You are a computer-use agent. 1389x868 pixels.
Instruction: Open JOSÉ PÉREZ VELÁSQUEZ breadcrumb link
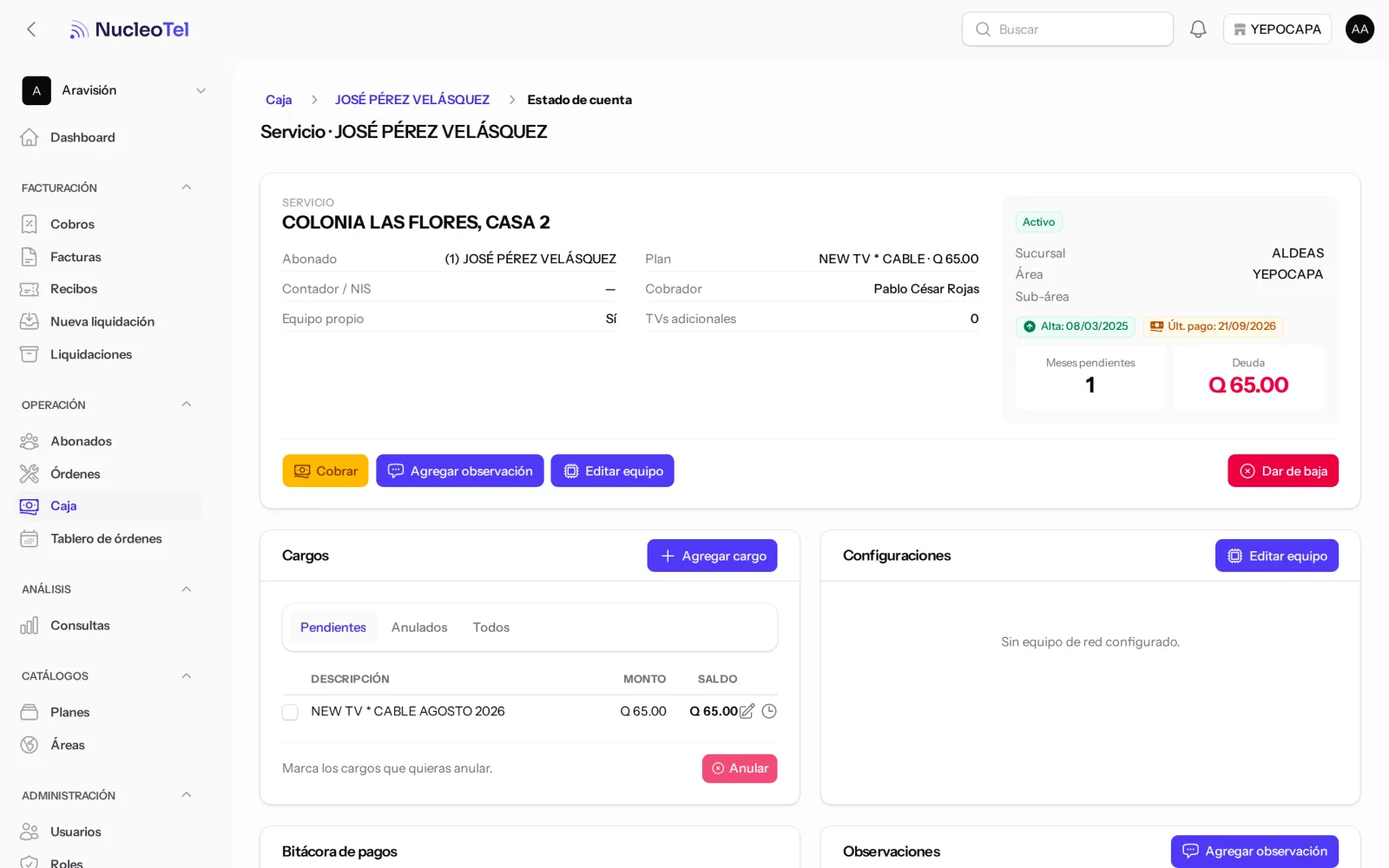coord(412,100)
